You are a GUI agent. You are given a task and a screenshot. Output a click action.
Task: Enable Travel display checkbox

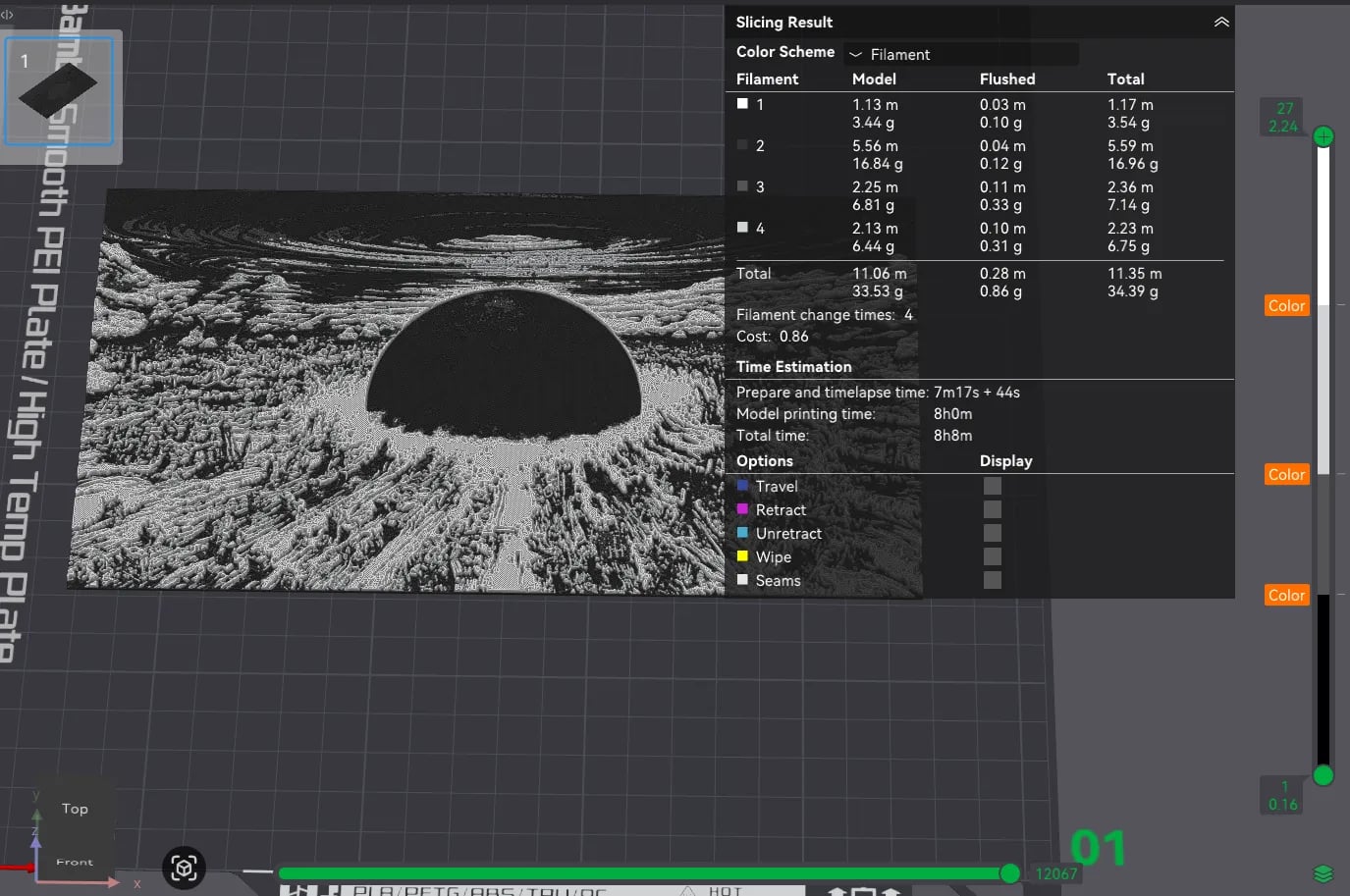(993, 486)
